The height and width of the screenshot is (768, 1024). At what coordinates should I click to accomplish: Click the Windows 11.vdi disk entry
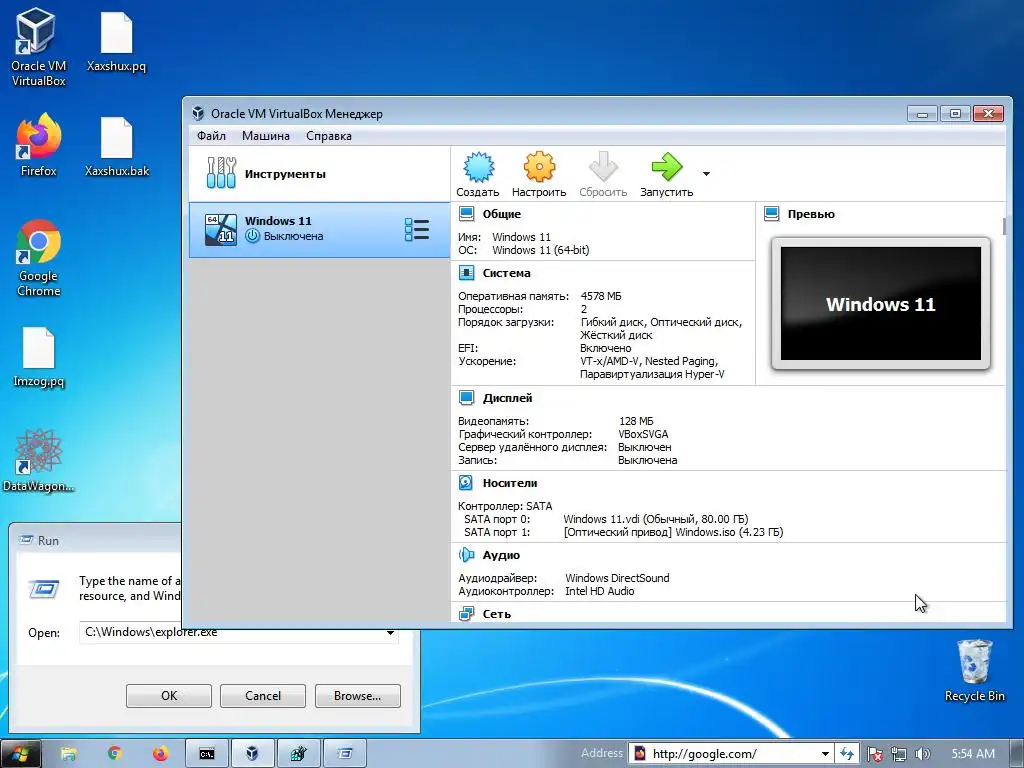point(656,519)
